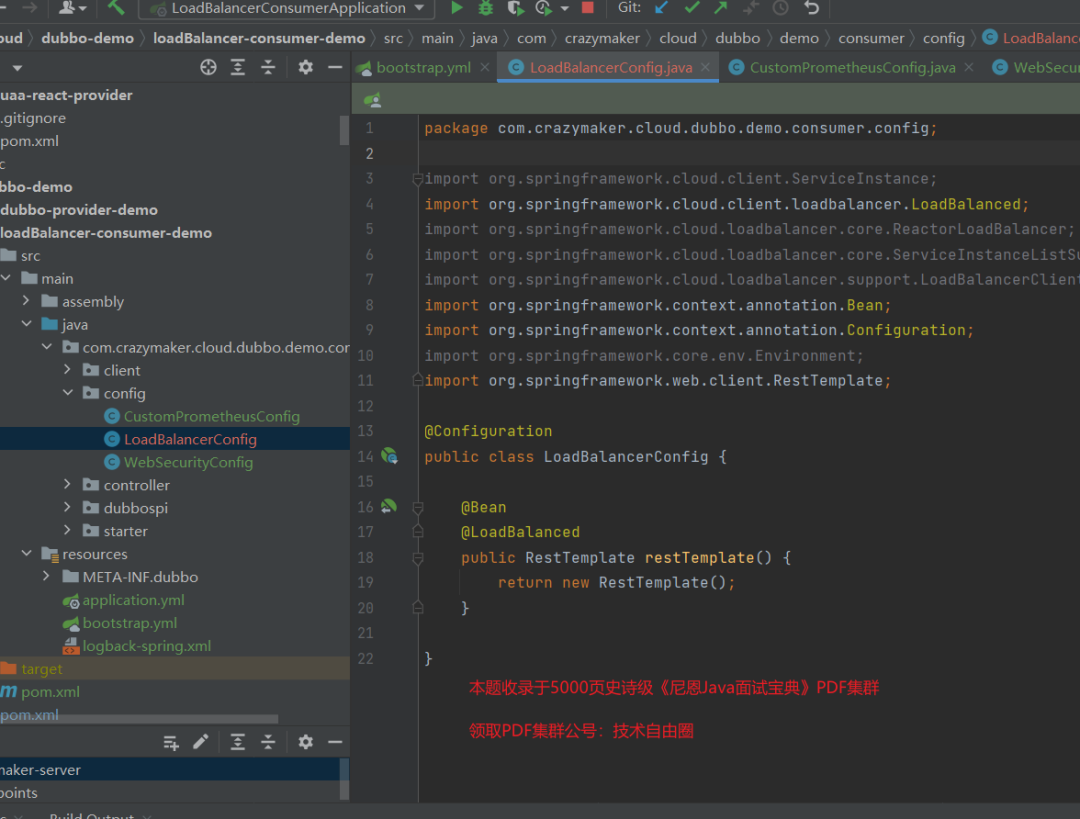
Task: Click the Git commit checkmark icon
Action: tap(691, 8)
